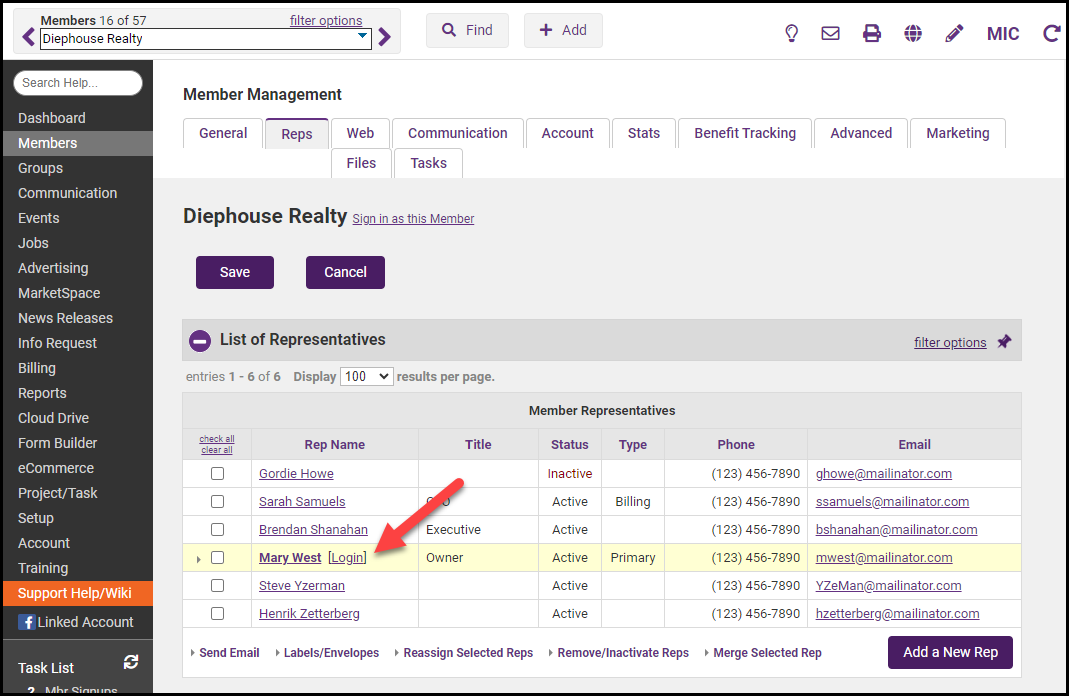Click the printer icon

[x=872, y=33]
